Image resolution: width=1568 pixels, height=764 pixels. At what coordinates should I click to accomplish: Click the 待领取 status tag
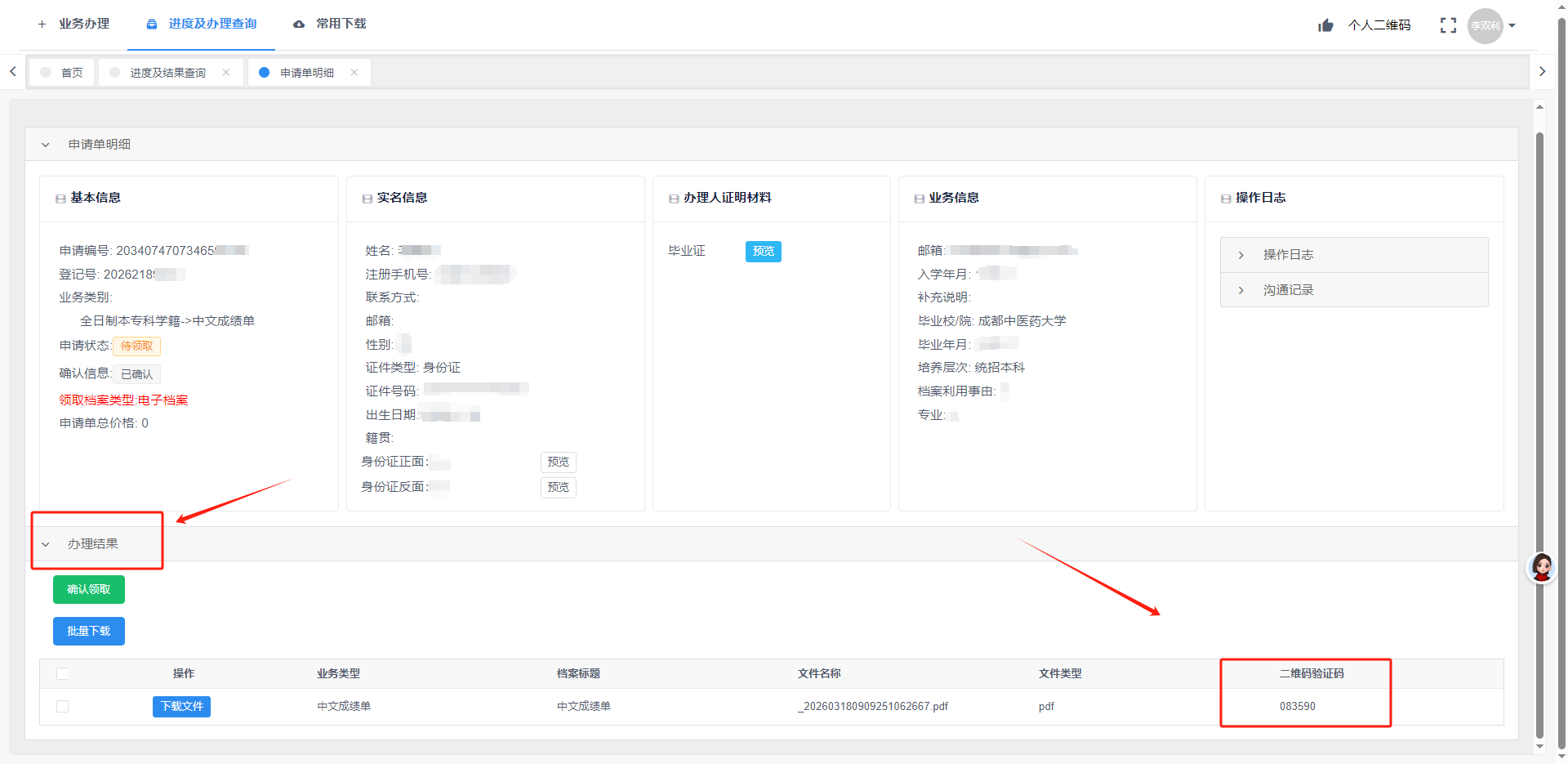click(x=136, y=346)
